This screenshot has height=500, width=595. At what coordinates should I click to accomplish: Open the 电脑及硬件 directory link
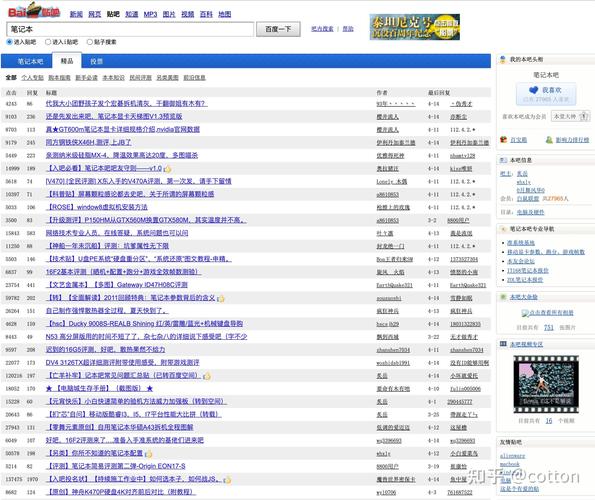(x=530, y=212)
